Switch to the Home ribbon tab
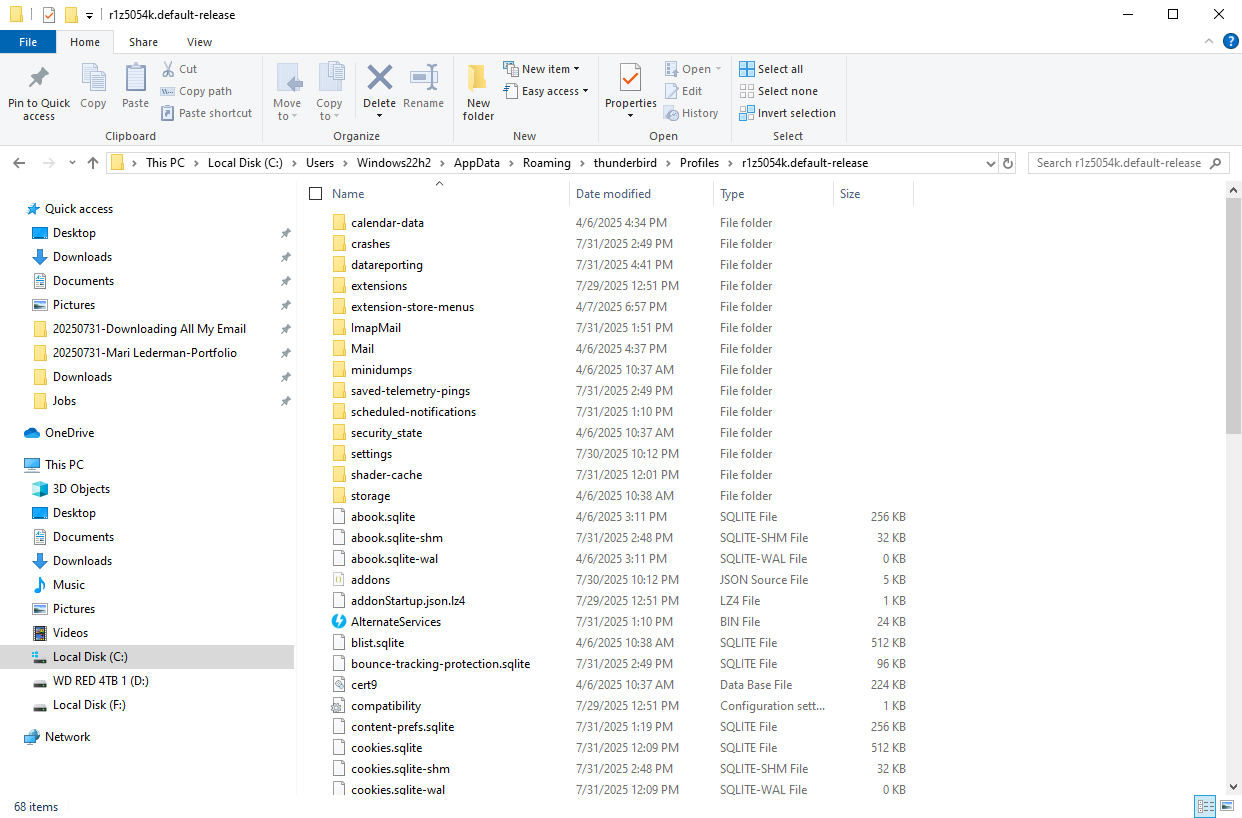1242x818 pixels. pos(85,42)
